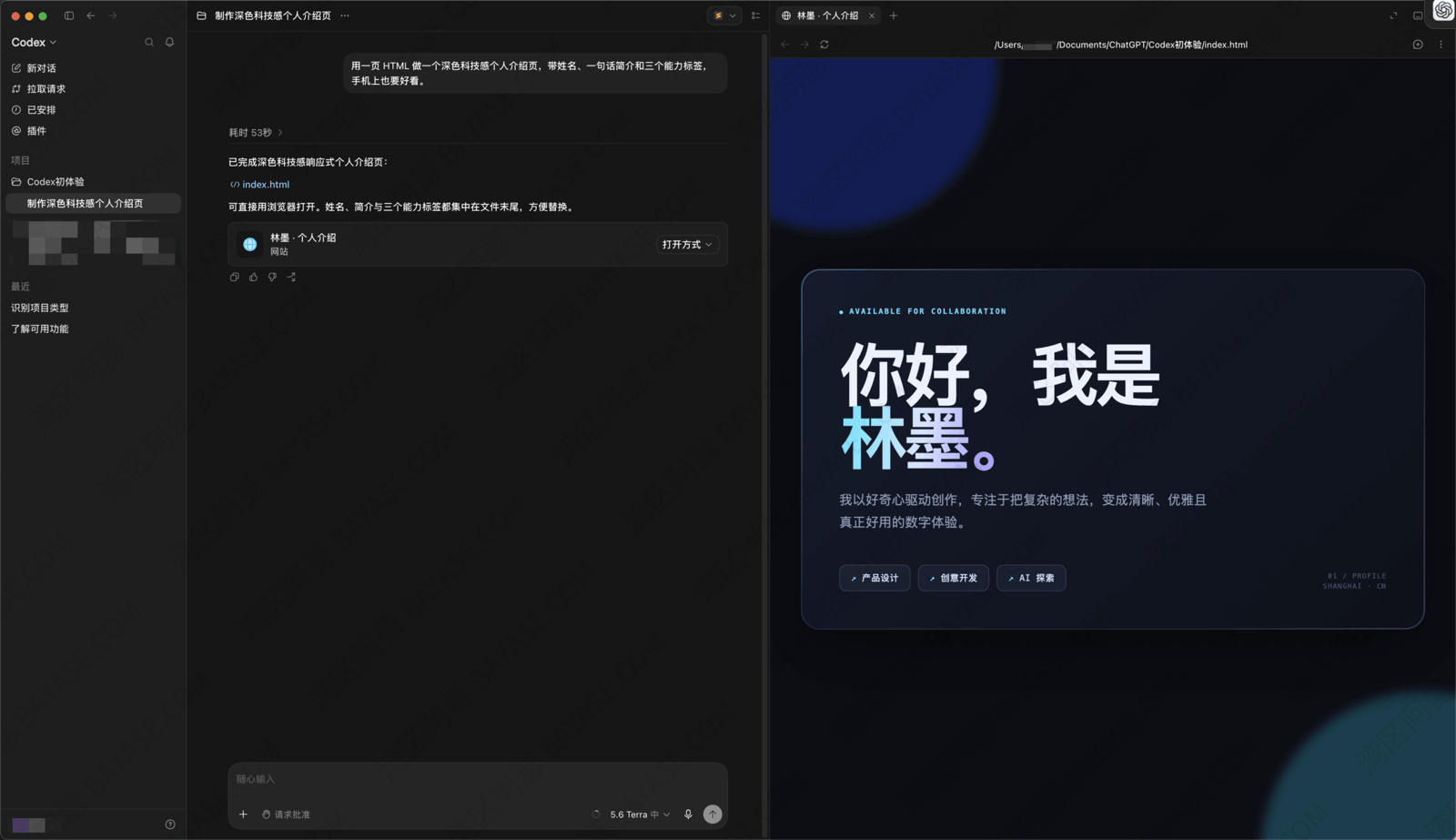
Task: Click the AVAILABLE FOR COLLABORATION label
Action: [x=923, y=311]
